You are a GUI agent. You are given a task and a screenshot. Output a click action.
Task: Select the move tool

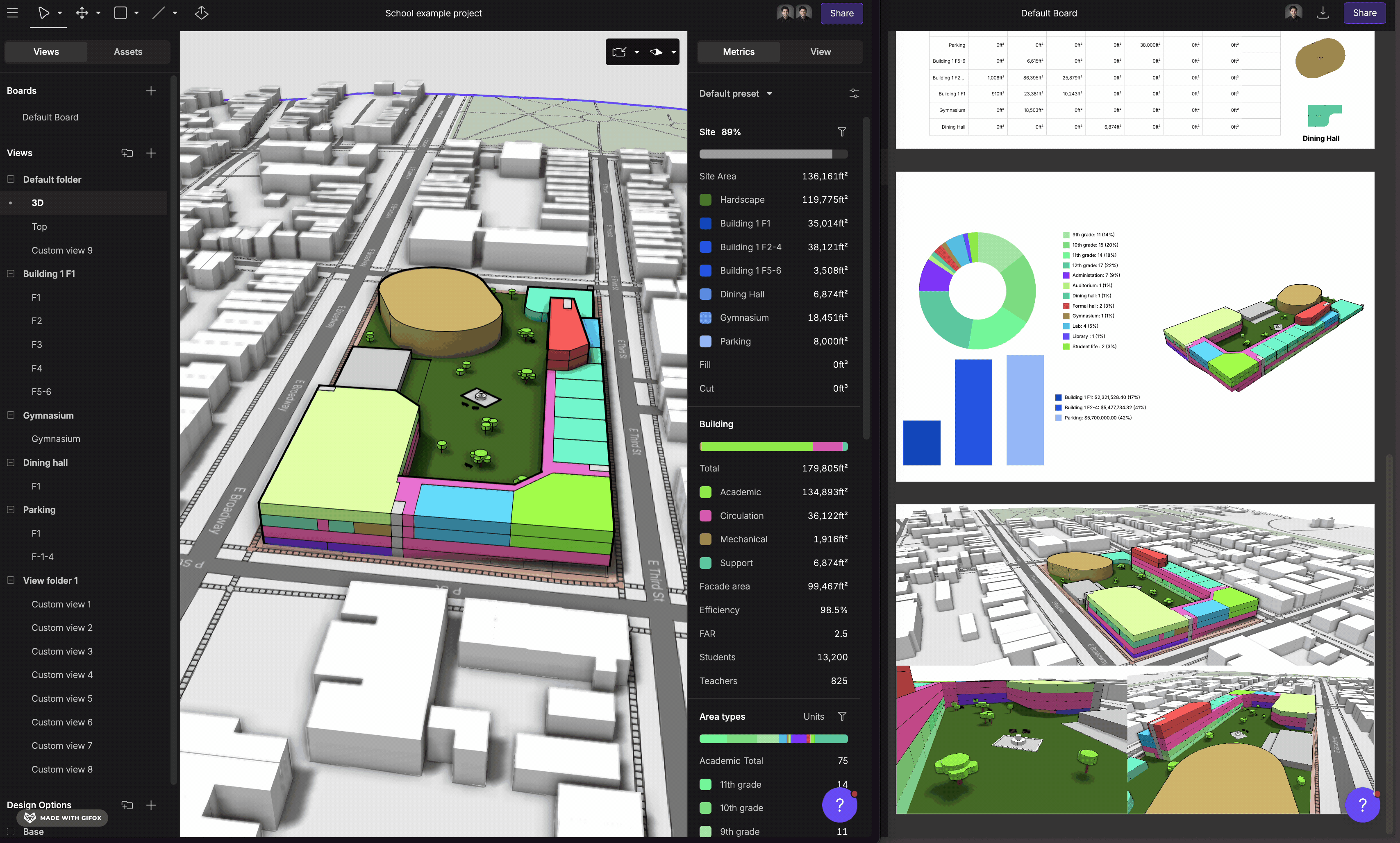coord(82,13)
